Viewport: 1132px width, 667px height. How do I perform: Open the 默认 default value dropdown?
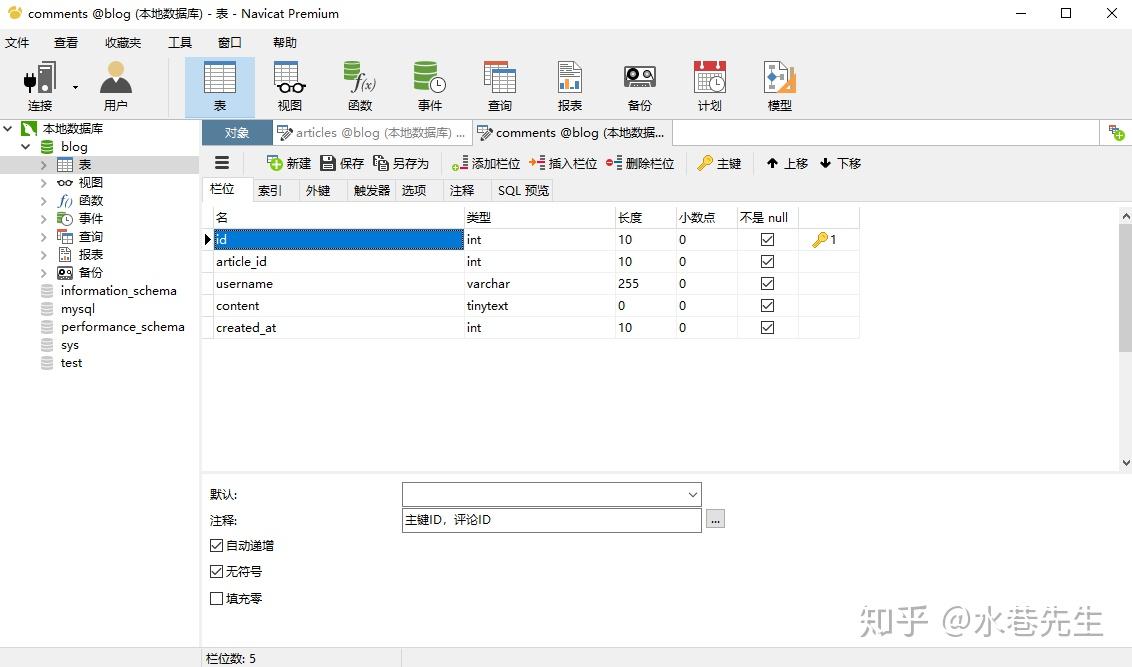pyautogui.click(x=692, y=494)
